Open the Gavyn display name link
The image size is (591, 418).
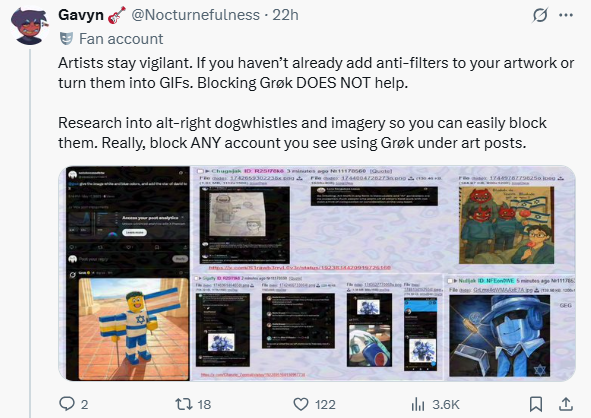pyautogui.click(x=81, y=15)
